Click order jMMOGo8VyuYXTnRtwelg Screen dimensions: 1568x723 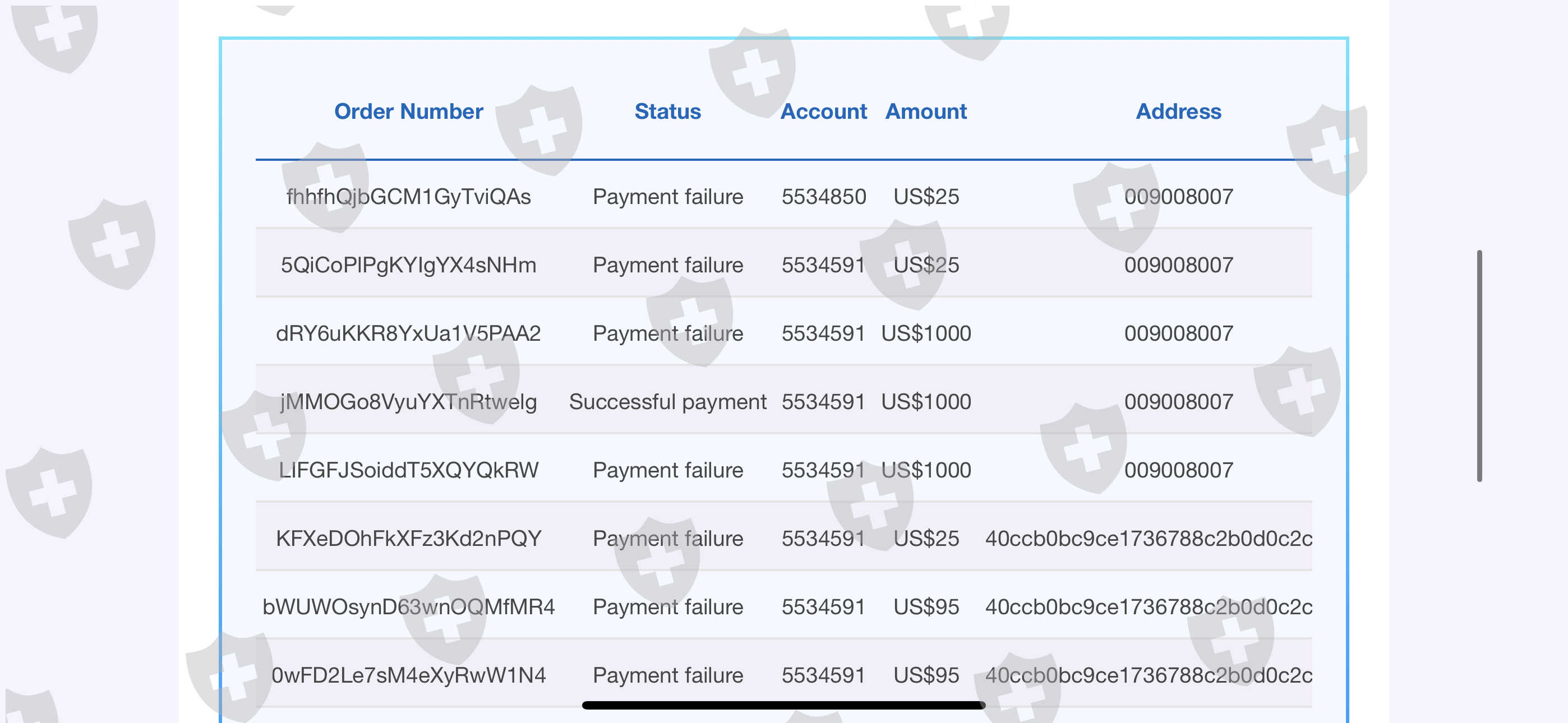click(x=408, y=402)
